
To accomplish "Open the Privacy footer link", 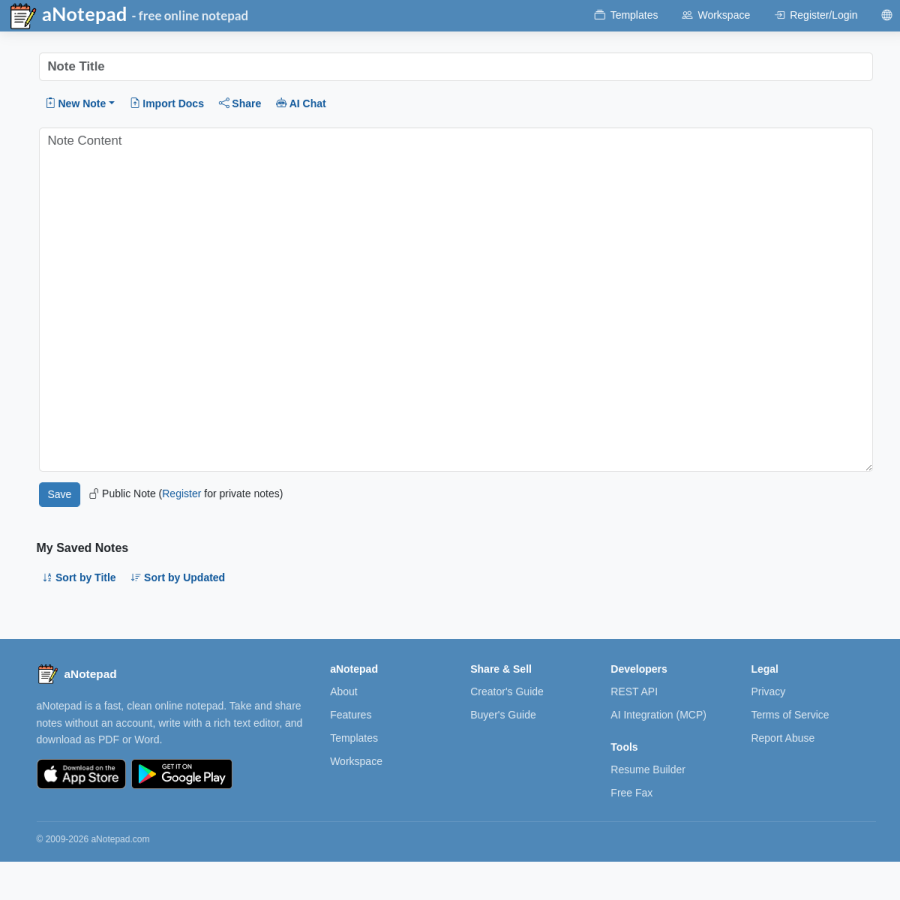I will point(768,692).
